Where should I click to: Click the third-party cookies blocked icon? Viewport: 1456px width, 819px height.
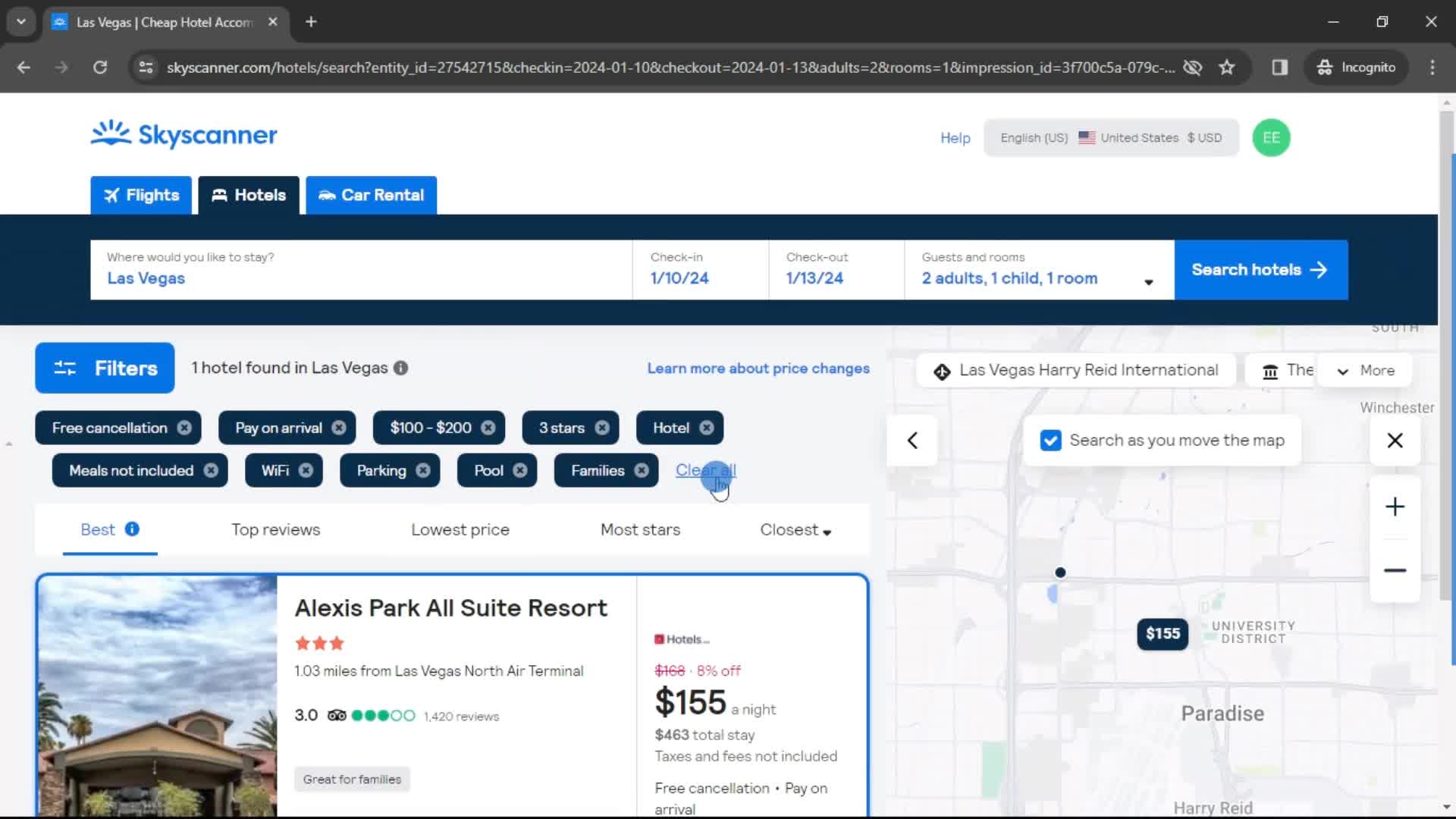click(1193, 67)
